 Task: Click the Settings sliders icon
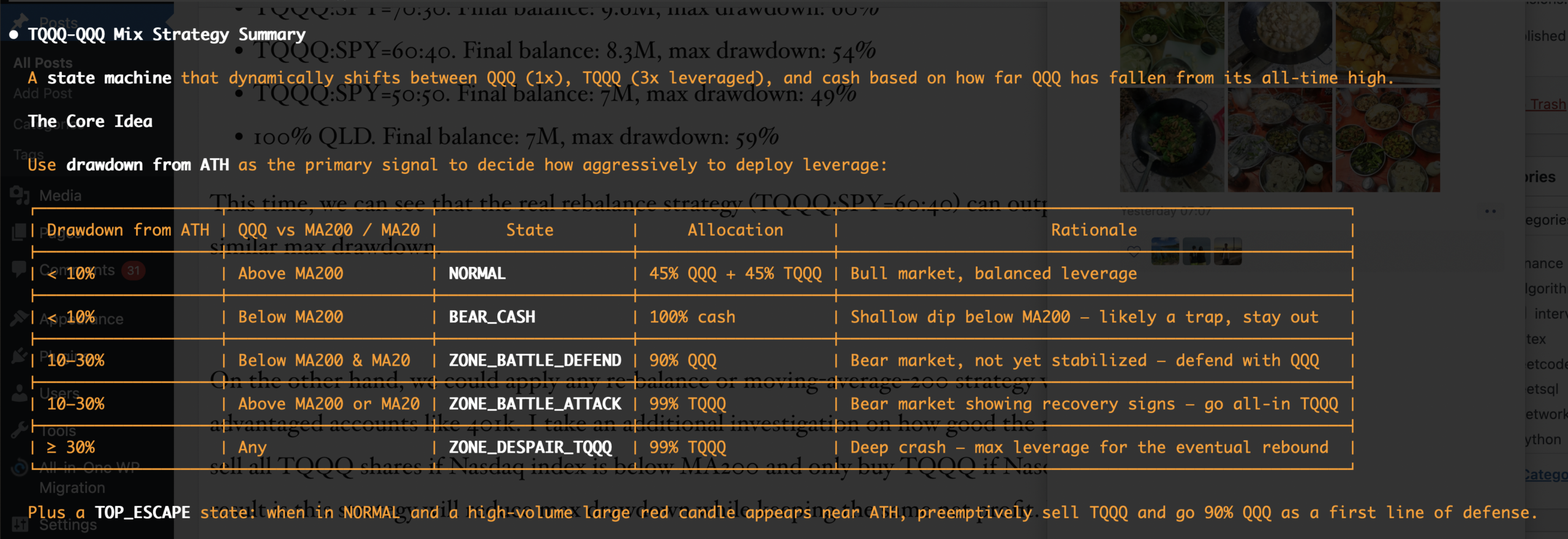tap(20, 524)
